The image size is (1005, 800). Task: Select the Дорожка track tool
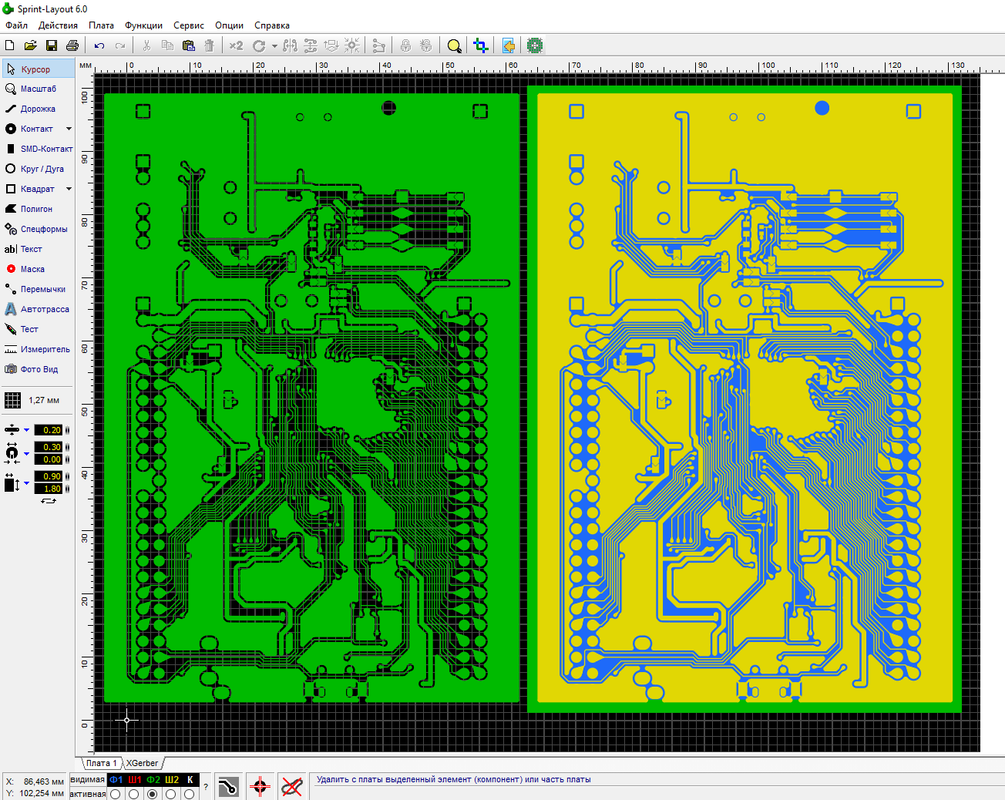(38, 109)
